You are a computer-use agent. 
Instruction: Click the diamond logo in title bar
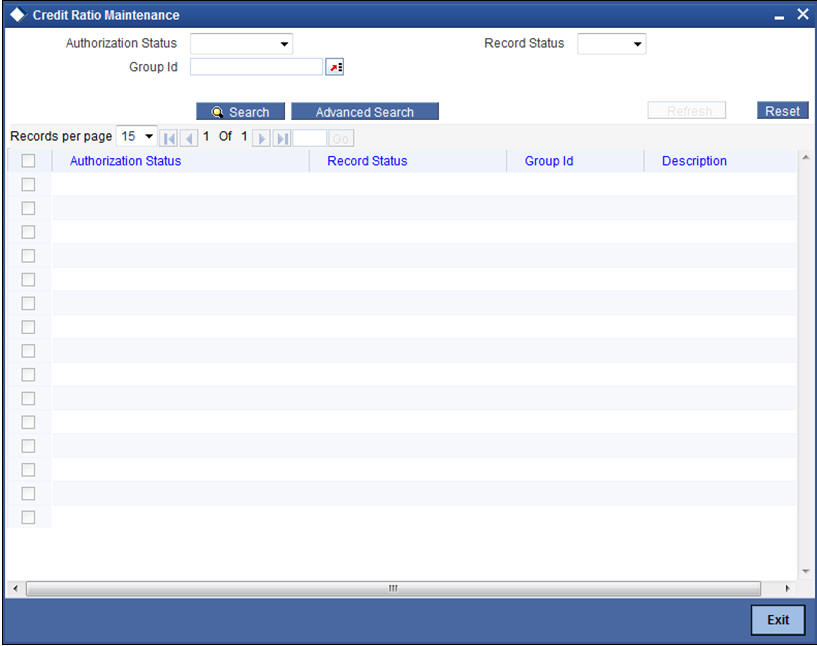coord(17,15)
